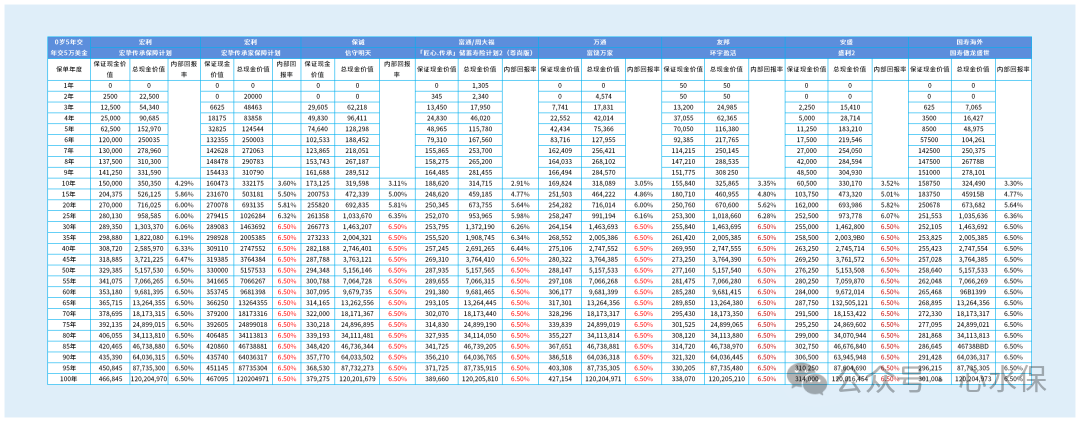This screenshot has width=1080, height=422.
Task: Select the return rate '6.44%'
Action: 519,249
